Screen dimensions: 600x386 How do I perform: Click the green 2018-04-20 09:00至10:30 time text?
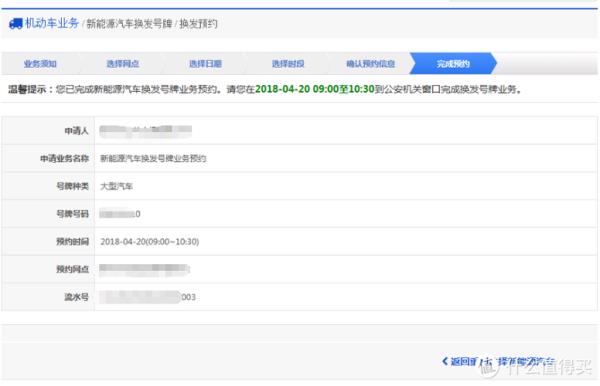(315, 89)
